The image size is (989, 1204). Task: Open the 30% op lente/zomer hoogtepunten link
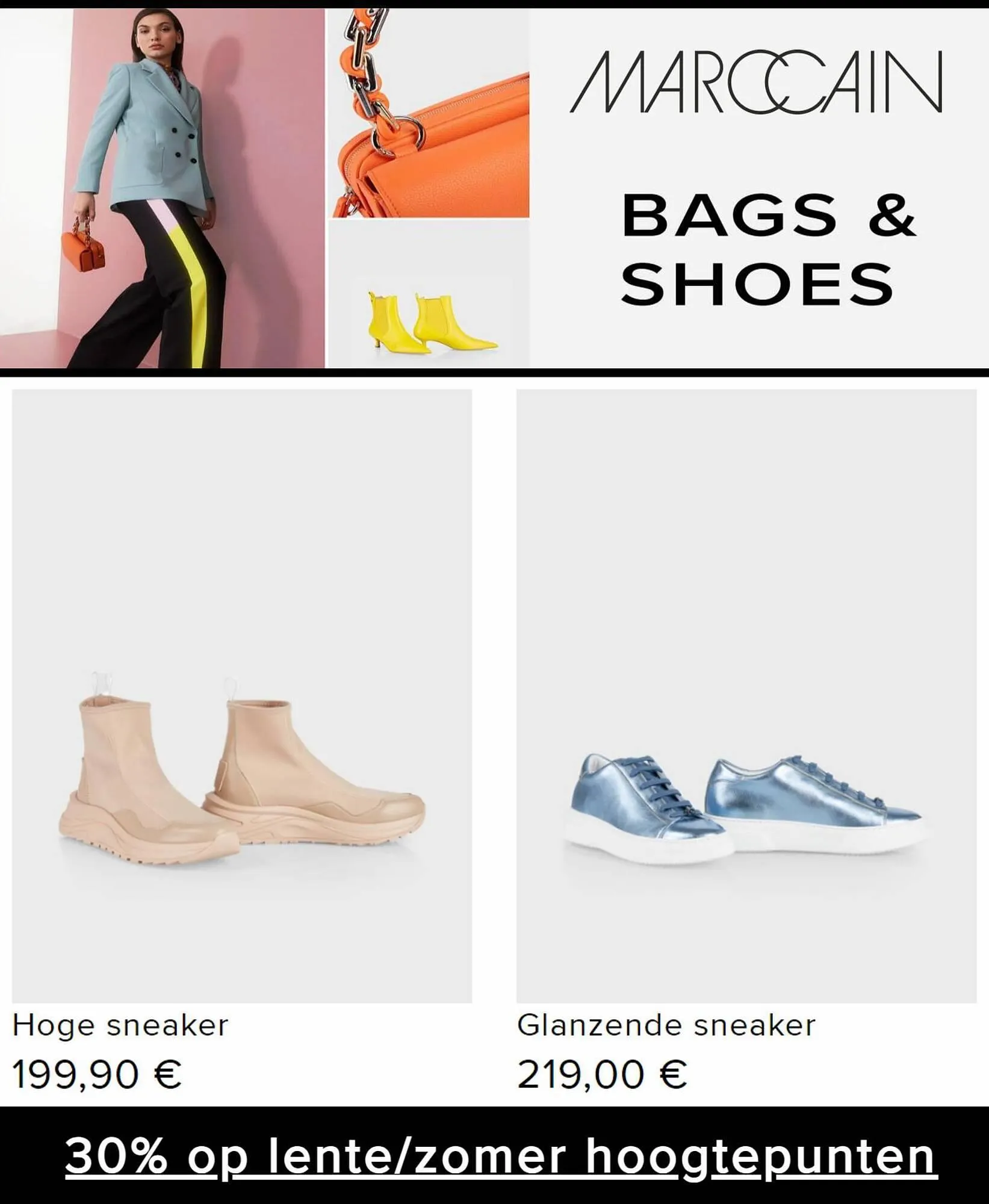click(x=501, y=1155)
